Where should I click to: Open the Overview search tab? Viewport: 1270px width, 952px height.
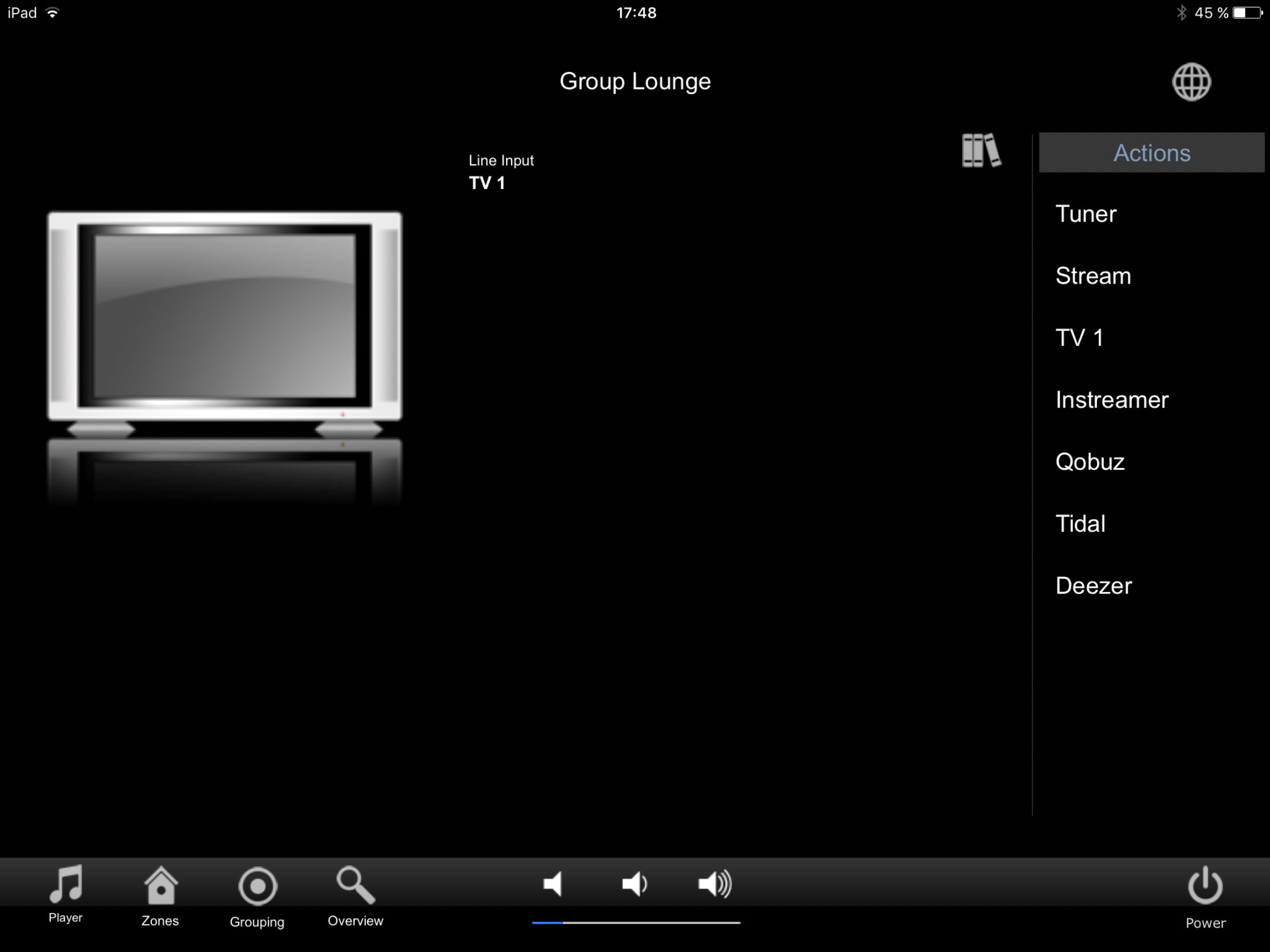(355, 896)
